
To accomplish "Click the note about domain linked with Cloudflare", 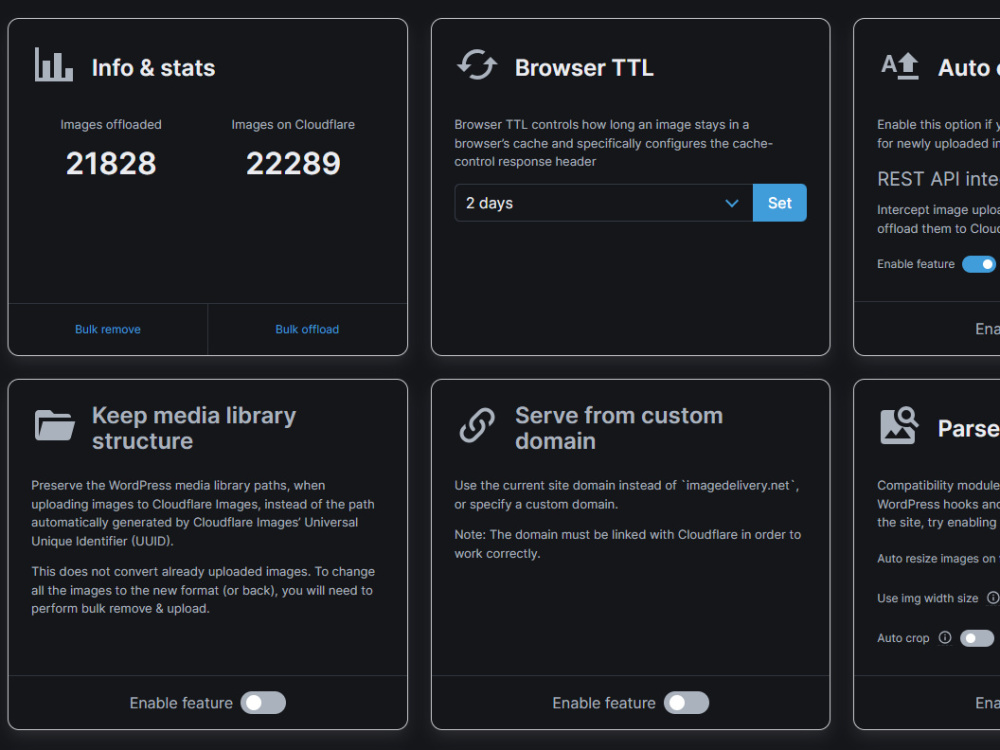I will click(628, 544).
